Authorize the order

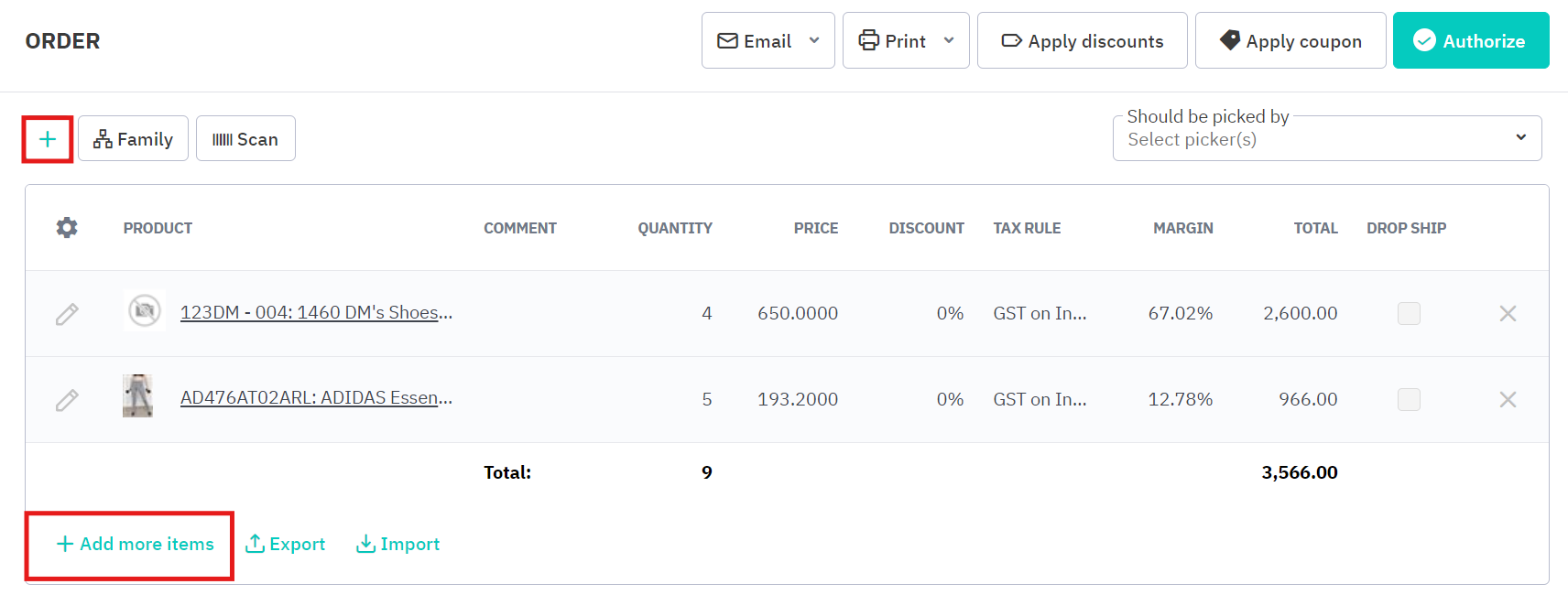(x=1470, y=41)
